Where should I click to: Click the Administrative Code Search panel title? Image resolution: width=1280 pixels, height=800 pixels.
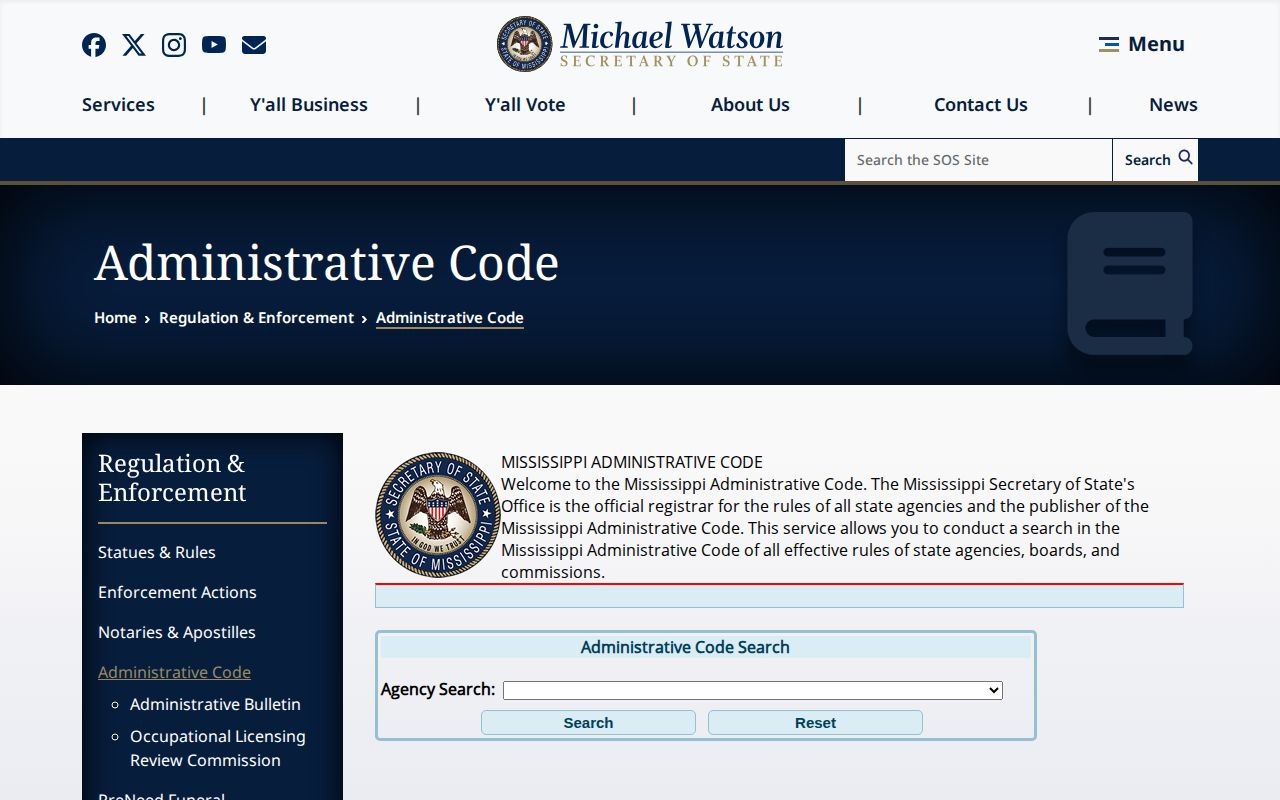tap(685, 647)
